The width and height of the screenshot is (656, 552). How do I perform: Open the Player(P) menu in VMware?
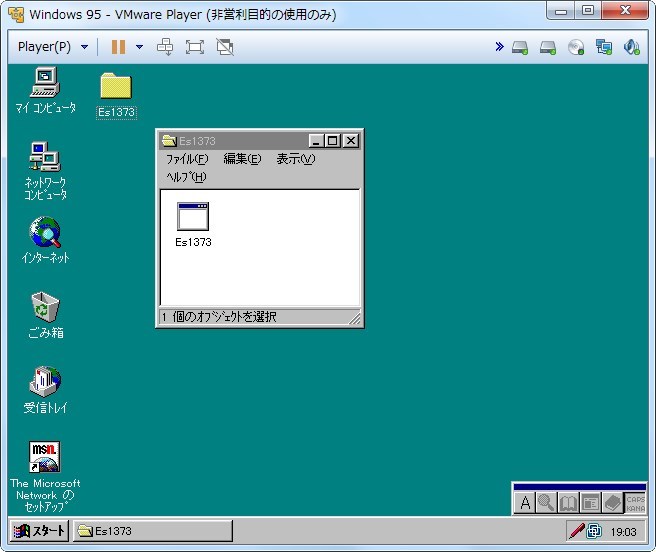click(x=53, y=46)
